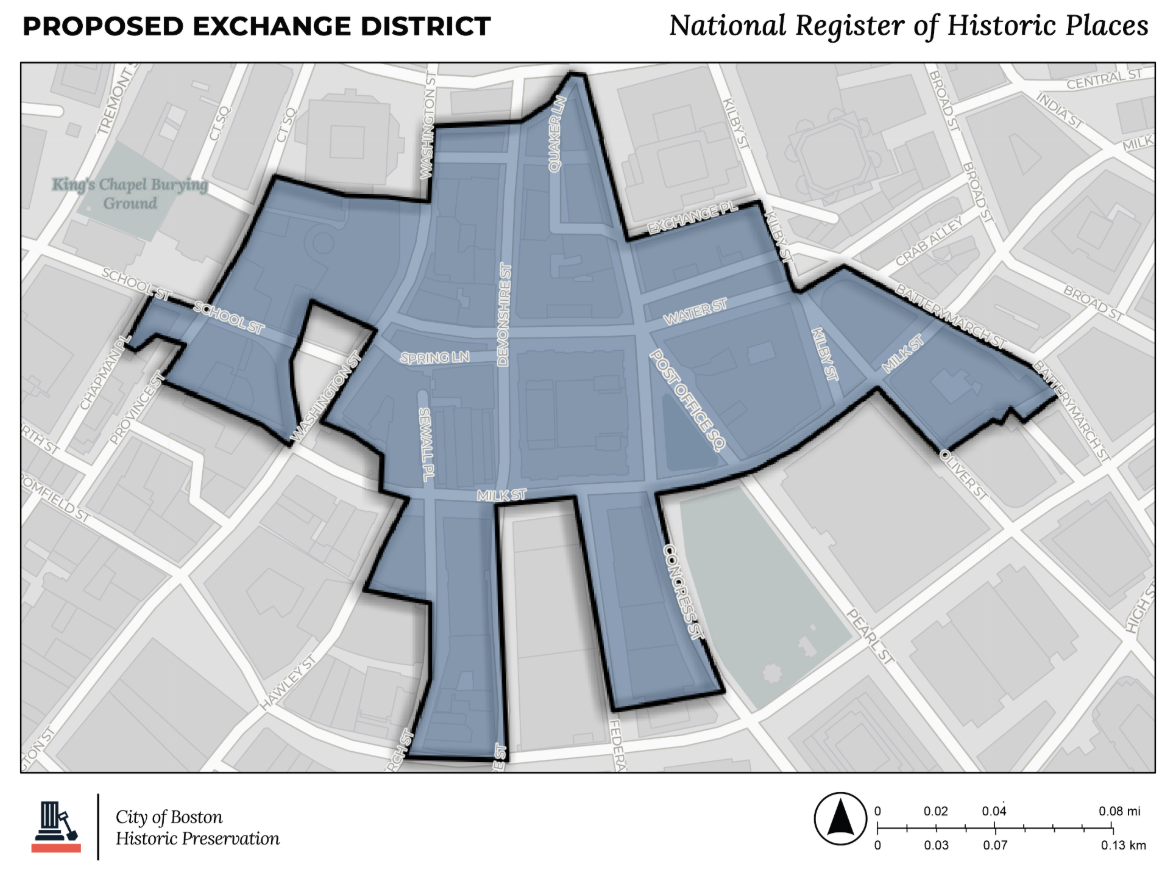The height and width of the screenshot is (884, 1164).
Task: Click the 'INDIA ST' street label
Action: pyautogui.click(x=1060, y=111)
